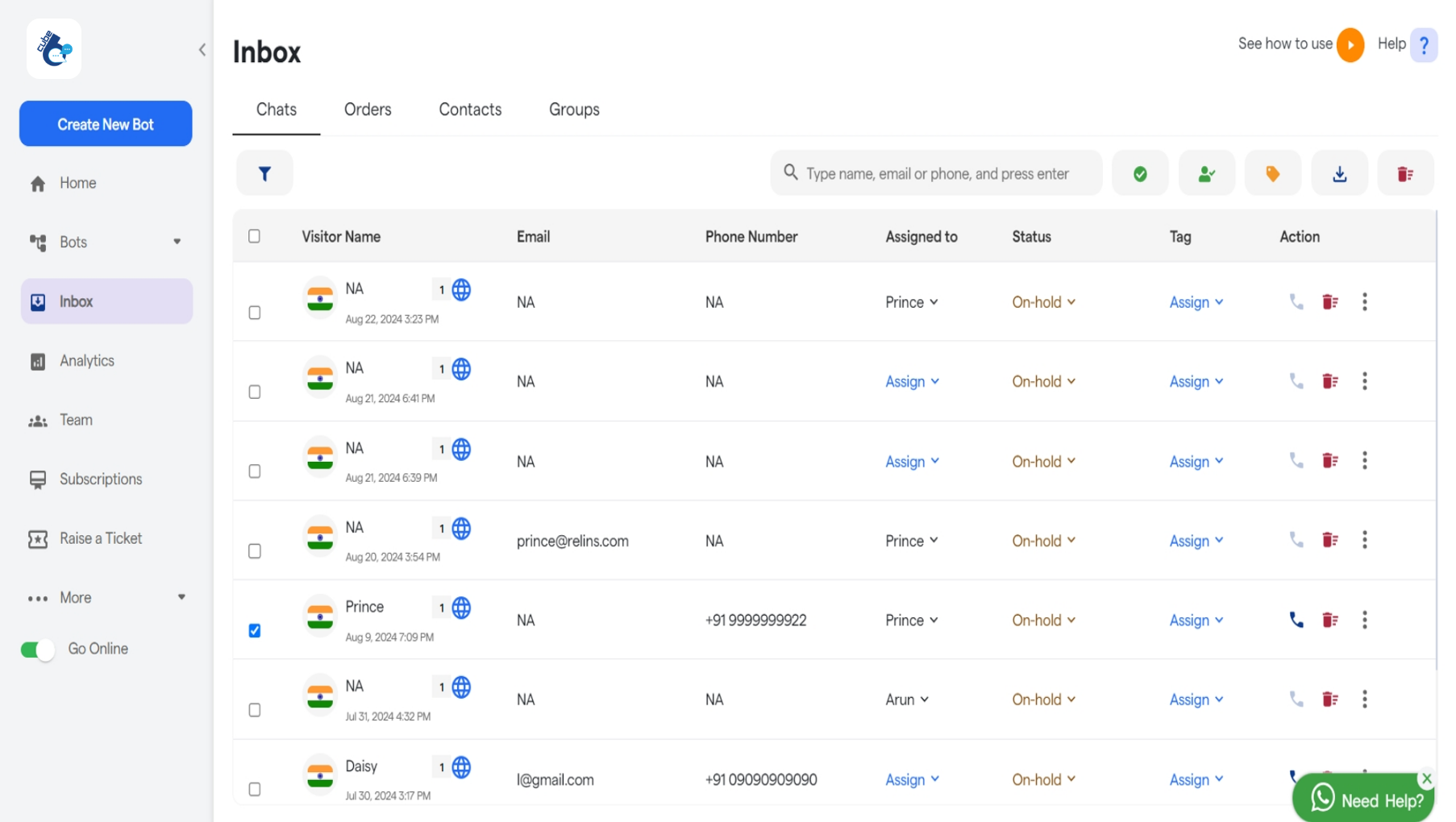
Task: Open On-hold status dropdown for Daisy
Action: 1043,779
